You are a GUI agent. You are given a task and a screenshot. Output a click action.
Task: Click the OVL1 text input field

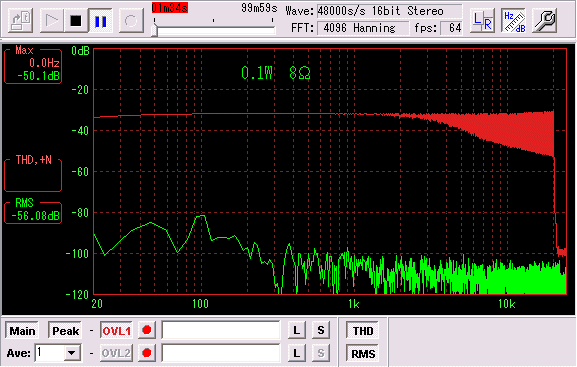pyautogui.click(x=221, y=330)
